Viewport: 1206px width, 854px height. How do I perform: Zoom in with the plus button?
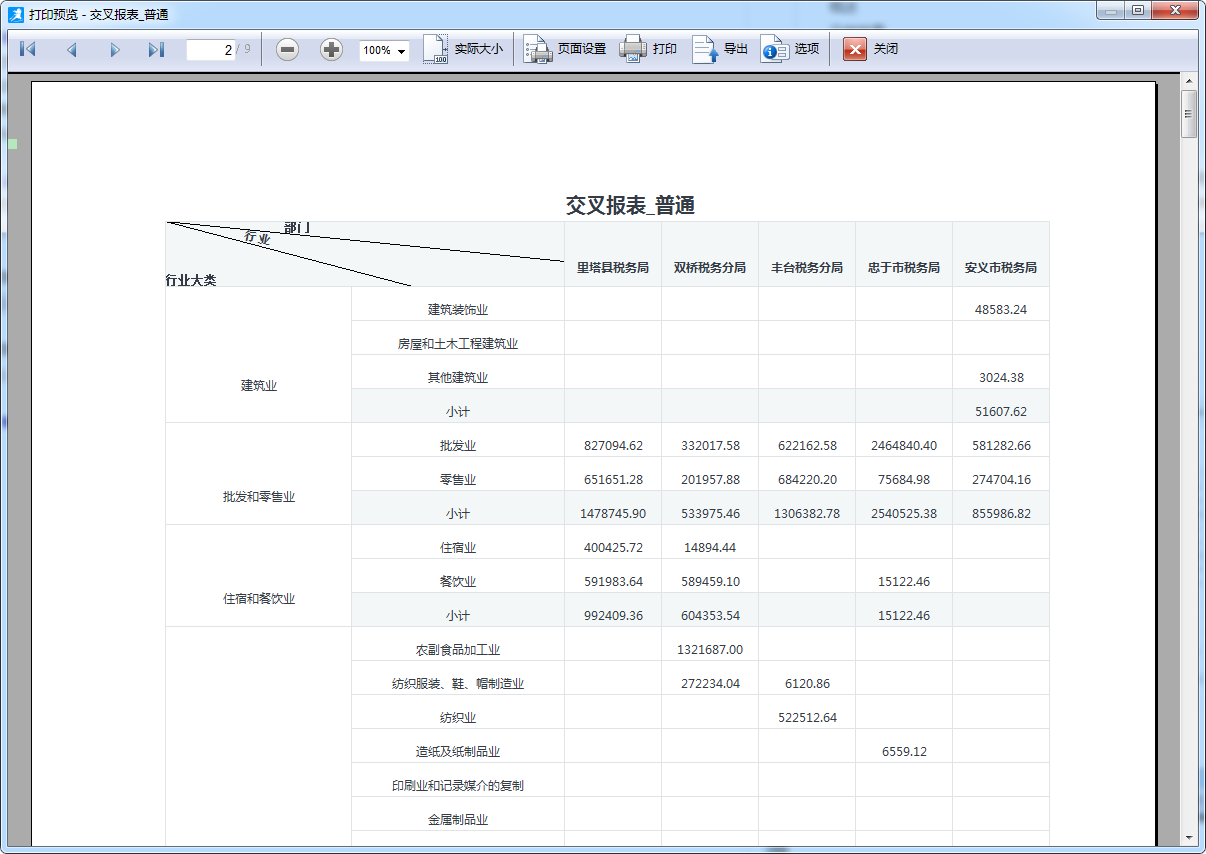pyautogui.click(x=331, y=49)
